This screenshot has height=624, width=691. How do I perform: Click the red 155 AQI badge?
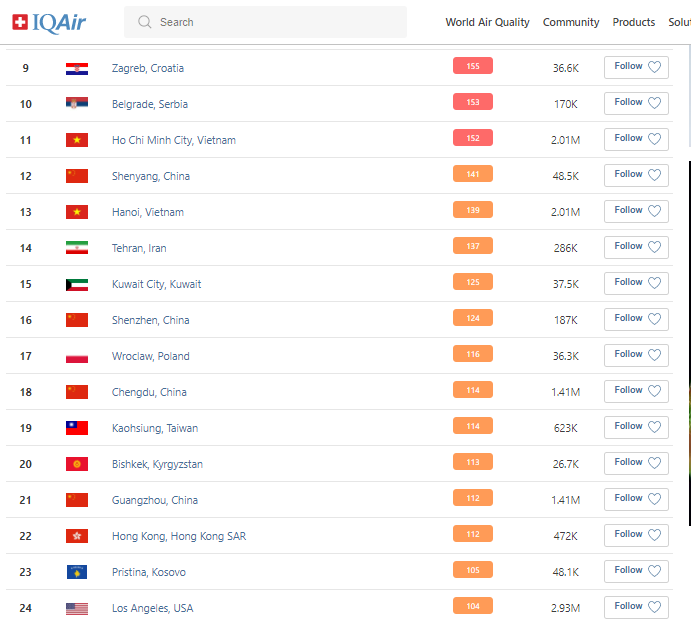tap(473, 67)
